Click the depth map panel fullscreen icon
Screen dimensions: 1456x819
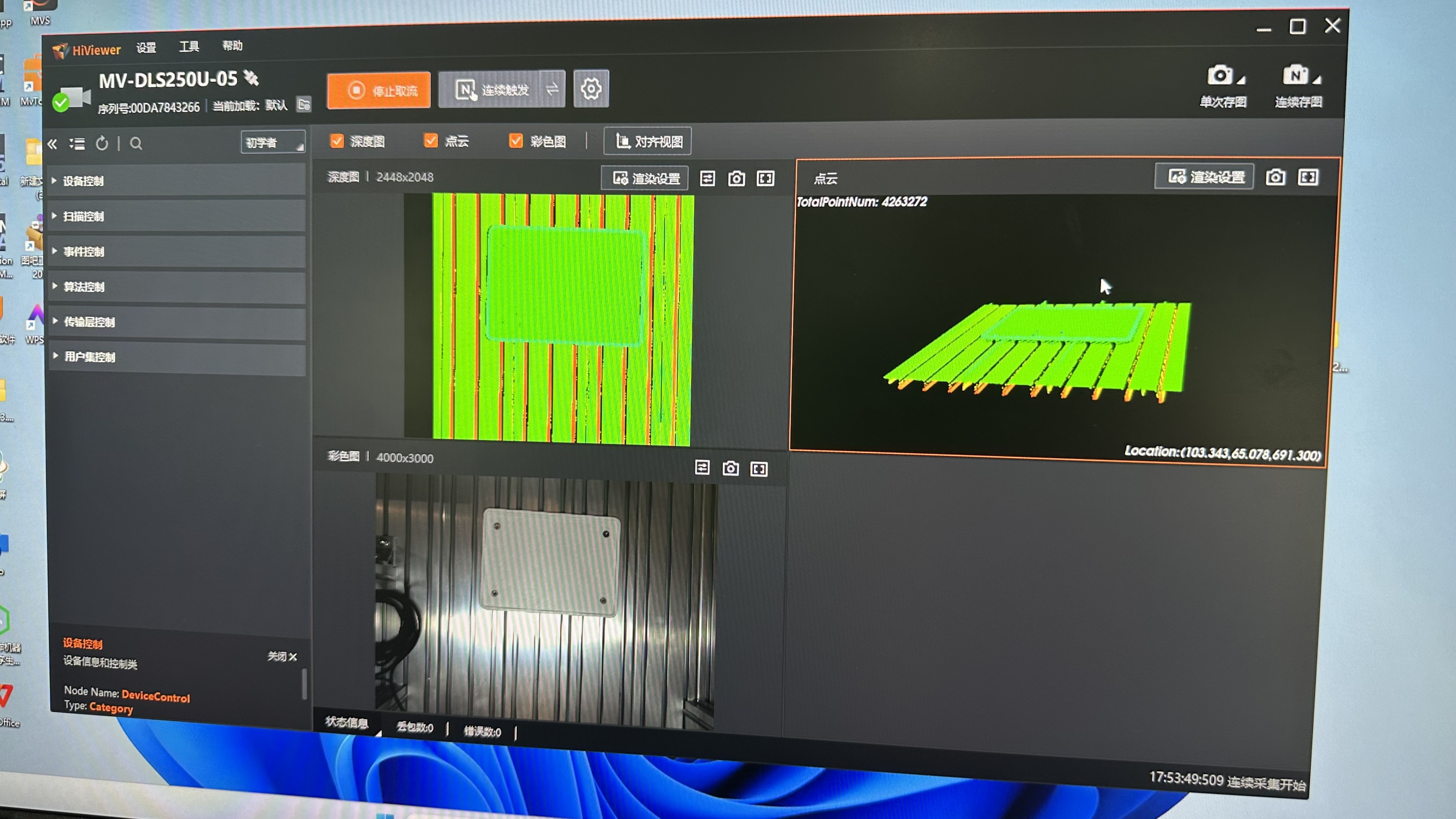pyautogui.click(x=766, y=179)
